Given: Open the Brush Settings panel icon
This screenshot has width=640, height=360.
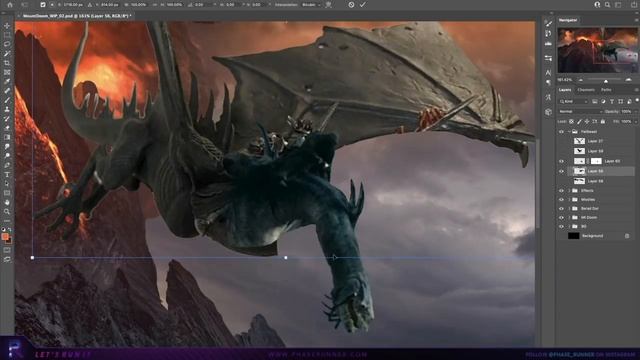Looking at the screenshot, I should tap(549, 24).
